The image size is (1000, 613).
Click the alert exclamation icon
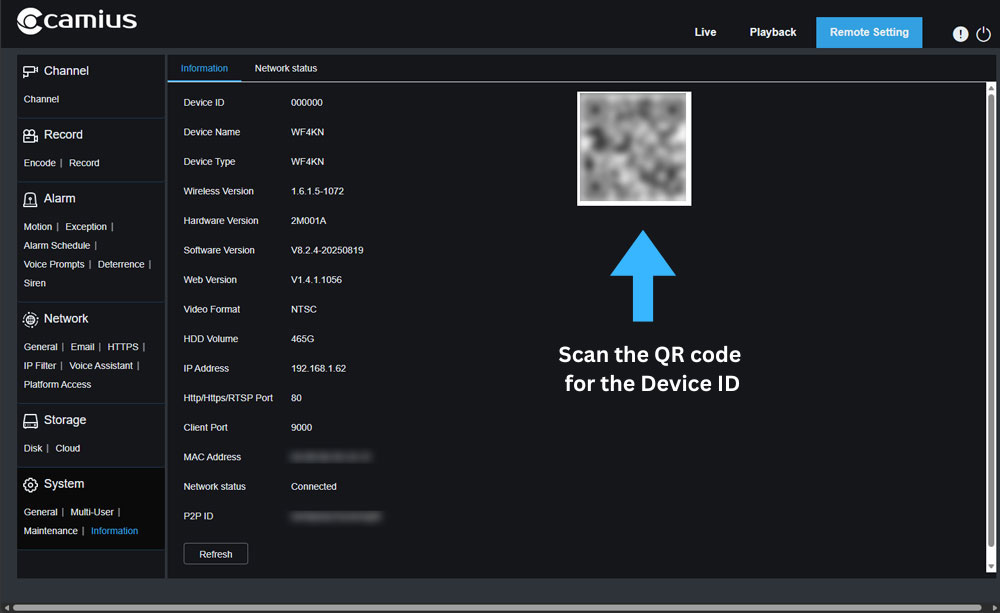[960, 34]
